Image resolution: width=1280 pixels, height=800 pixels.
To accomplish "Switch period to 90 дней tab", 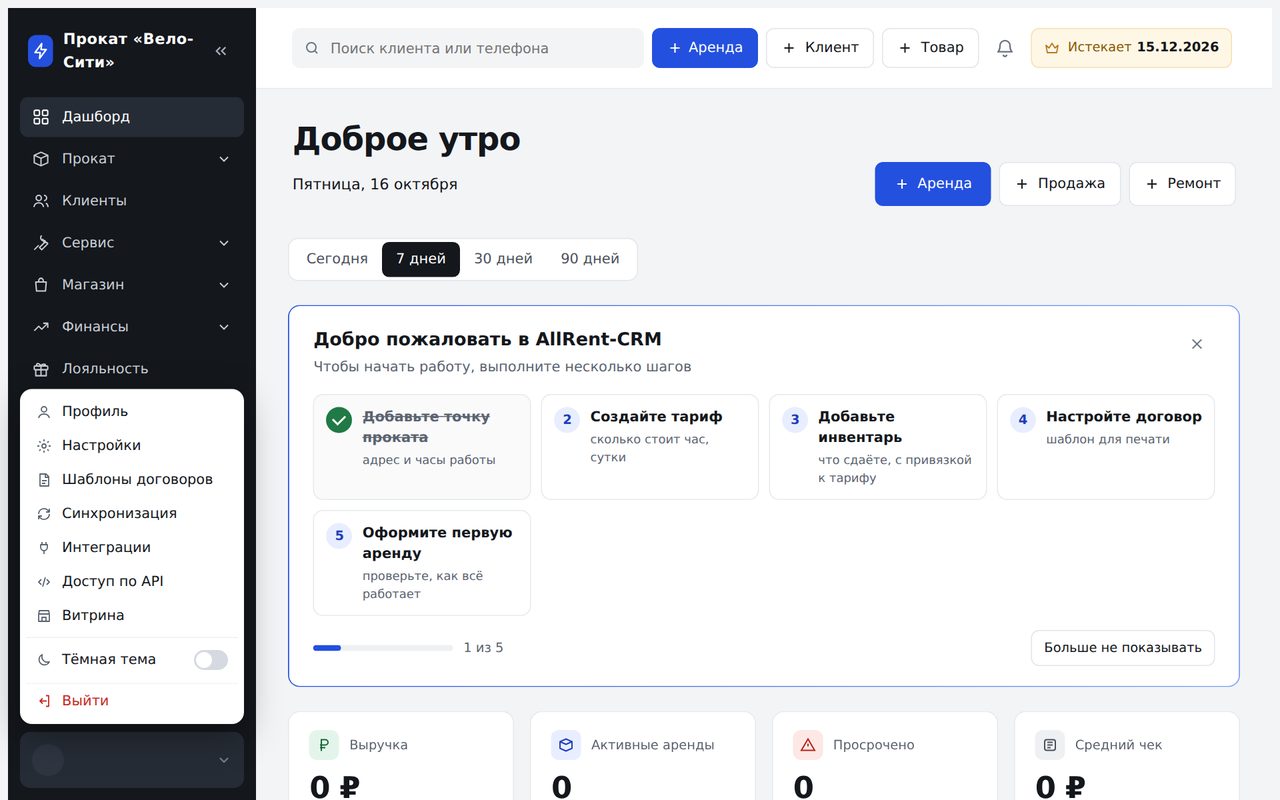I will click(x=590, y=259).
